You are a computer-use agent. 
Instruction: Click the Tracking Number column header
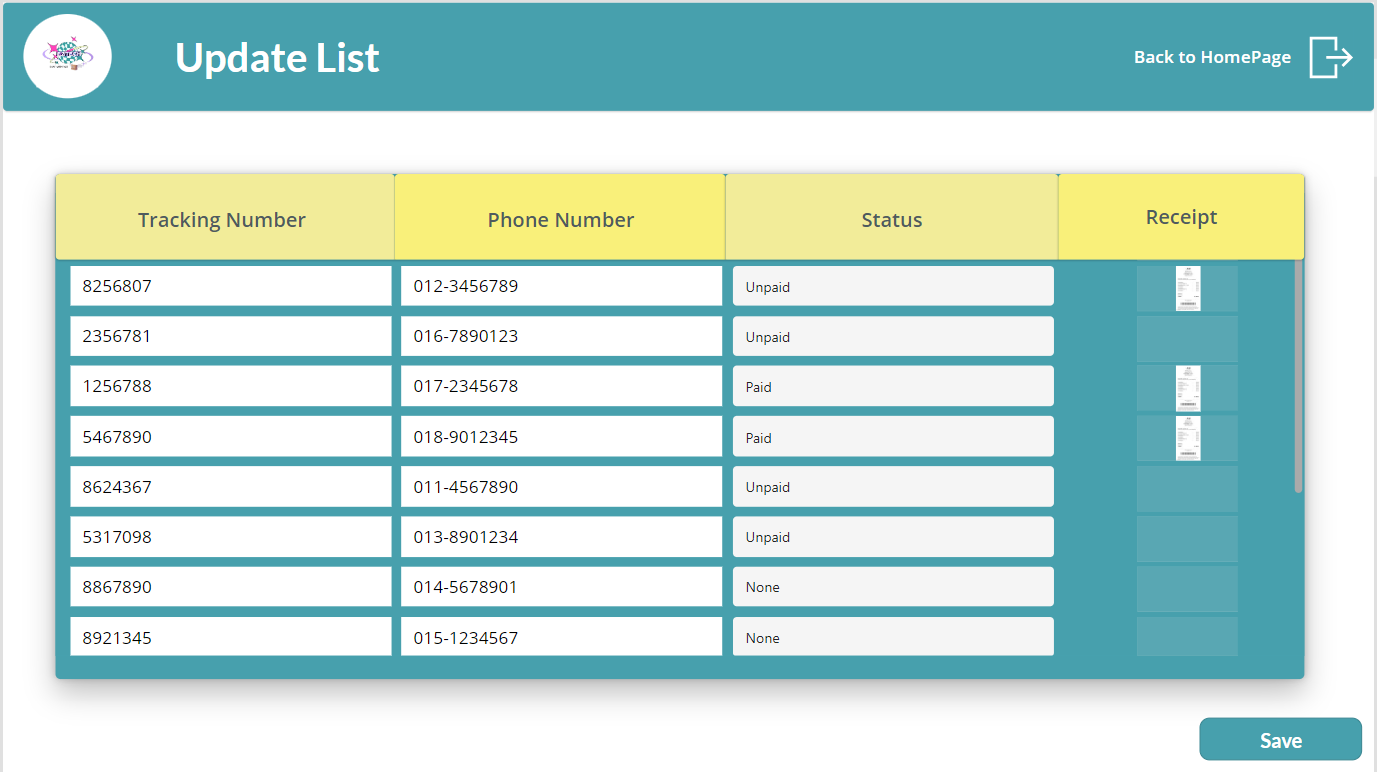(222, 219)
